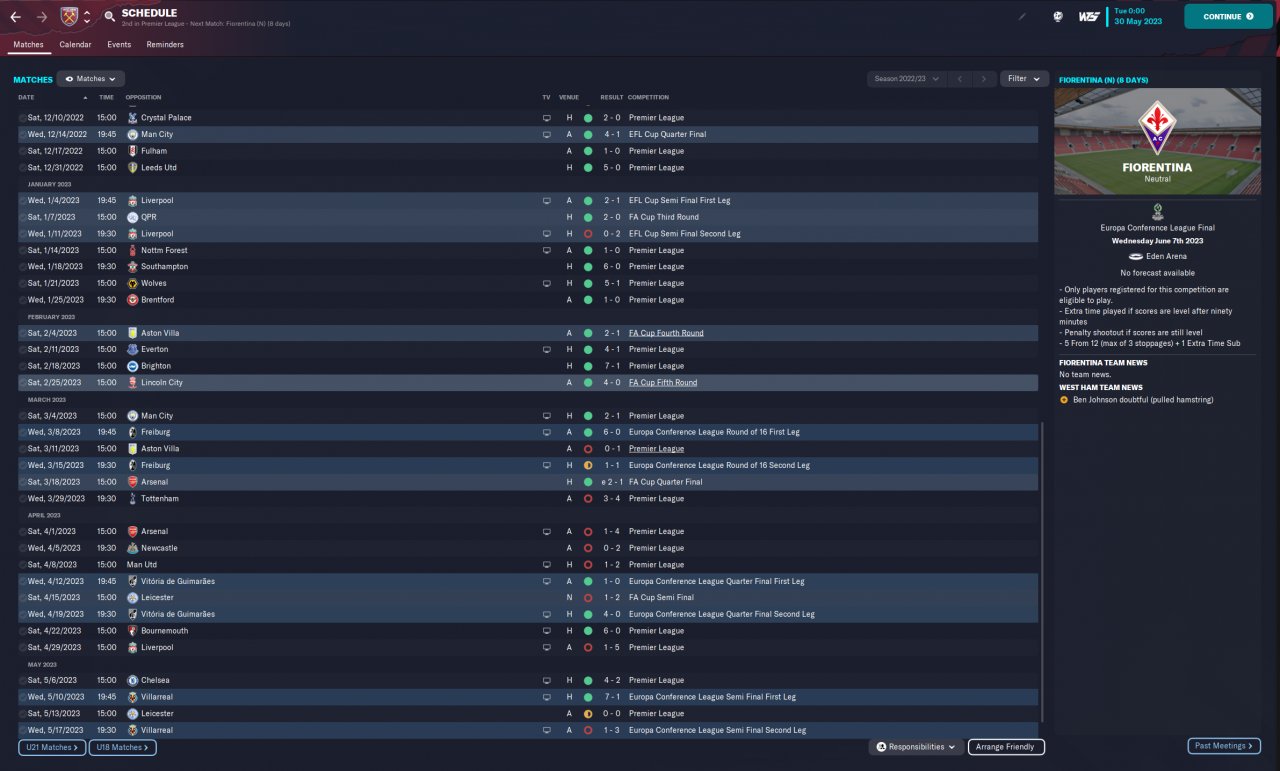Open the globe icon beside the WTS logo
The width and height of the screenshot is (1280, 771).
coord(1058,17)
